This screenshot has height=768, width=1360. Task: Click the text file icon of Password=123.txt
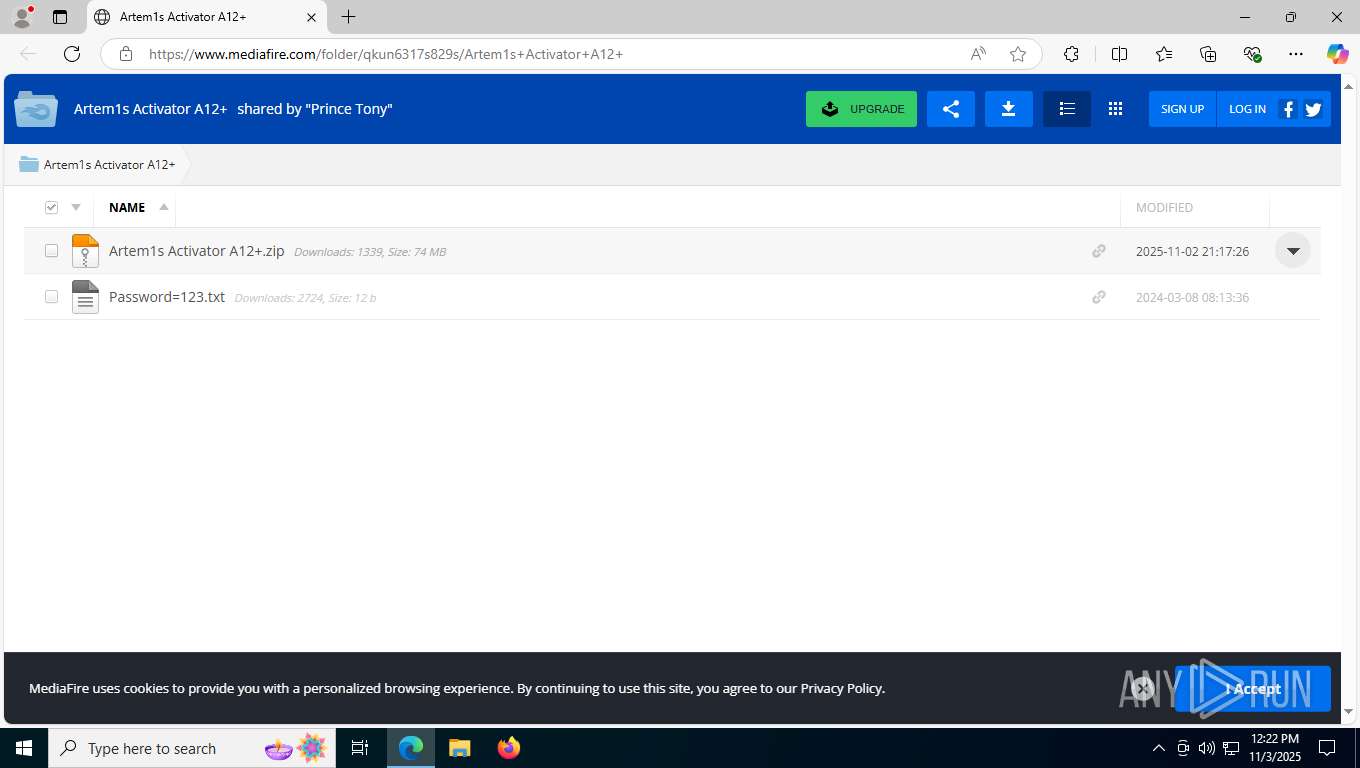pyautogui.click(x=86, y=297)
